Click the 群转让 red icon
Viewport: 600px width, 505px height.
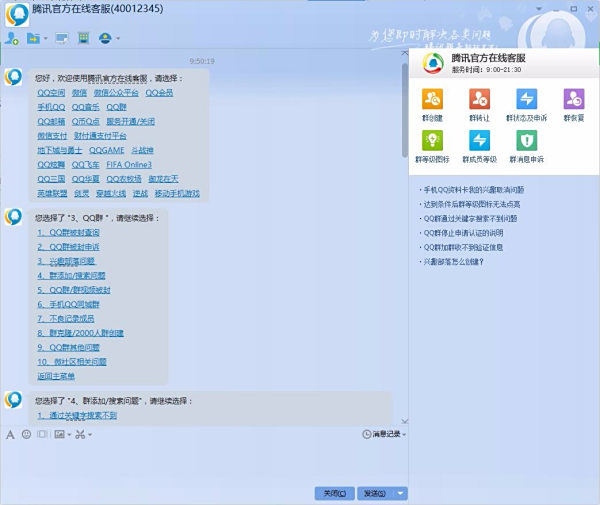pyautogui.click(x=479, y=99)
